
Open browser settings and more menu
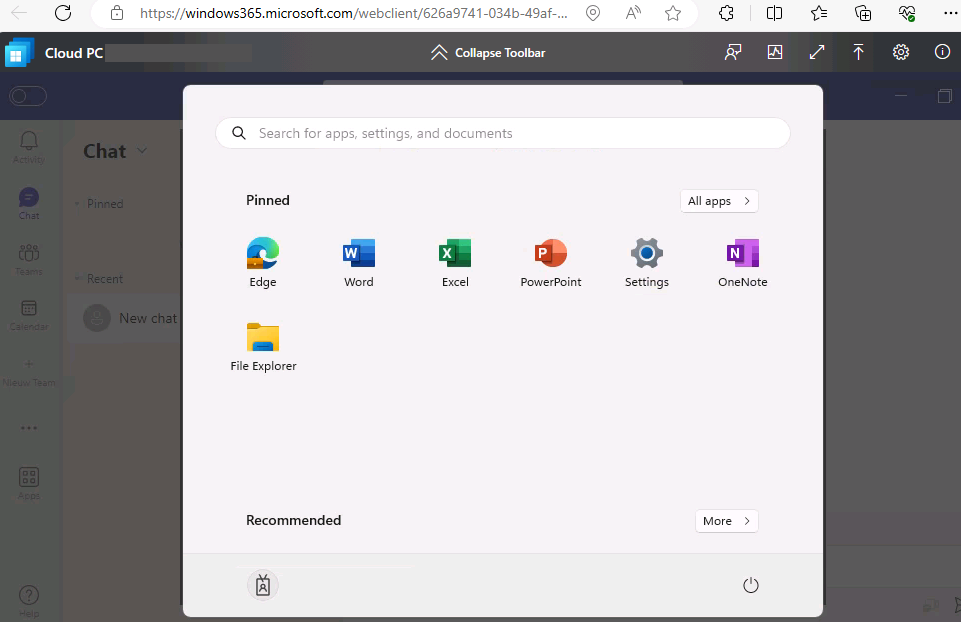tap(950, 13)
